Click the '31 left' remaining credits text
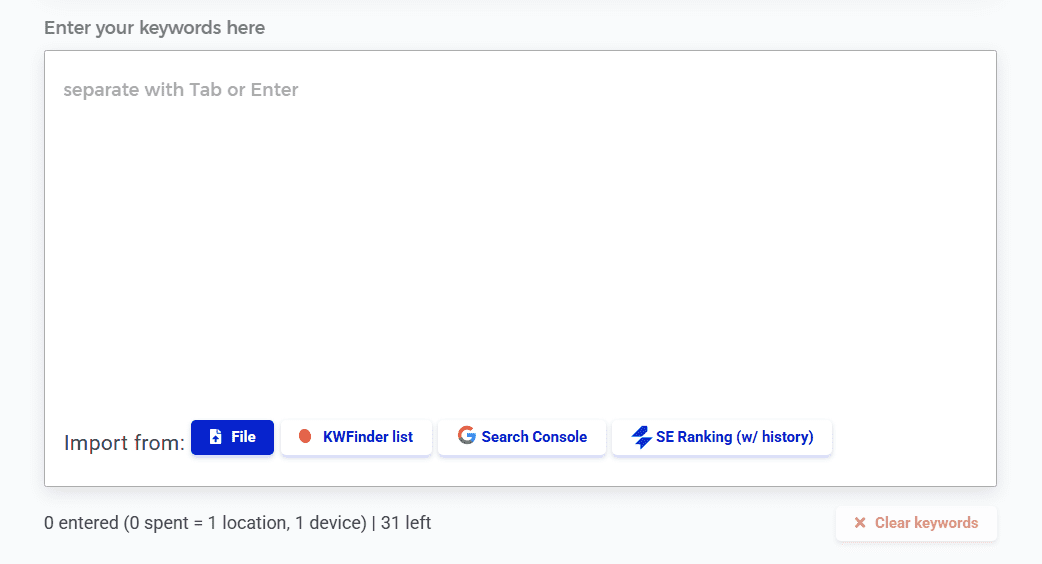1042x564 pixels. tap(406, 523)
